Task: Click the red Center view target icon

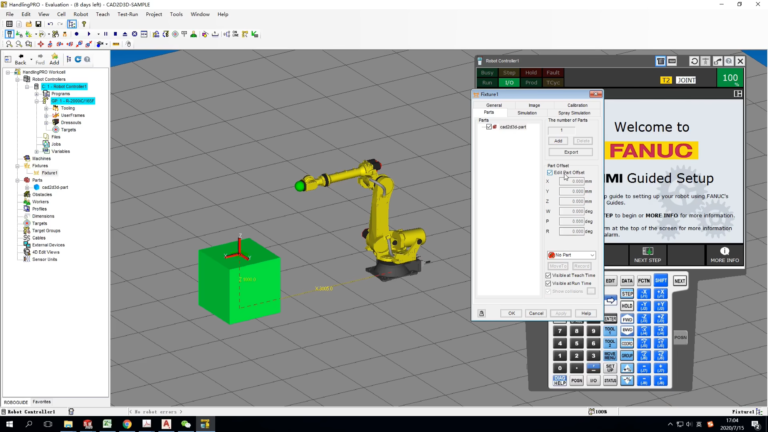Action: click(x=41, y=44)
